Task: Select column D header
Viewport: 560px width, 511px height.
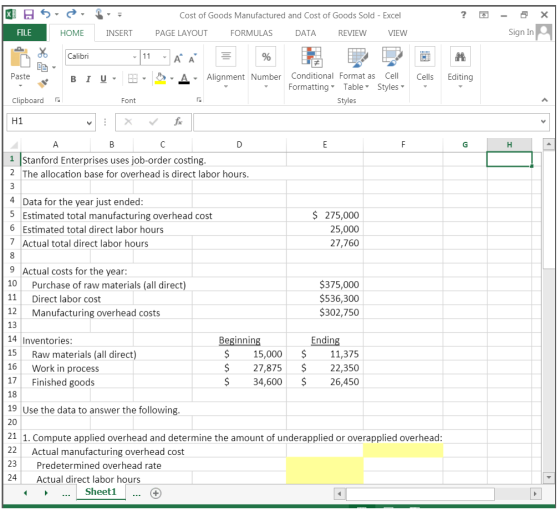Action: click(x=239, y=145)
